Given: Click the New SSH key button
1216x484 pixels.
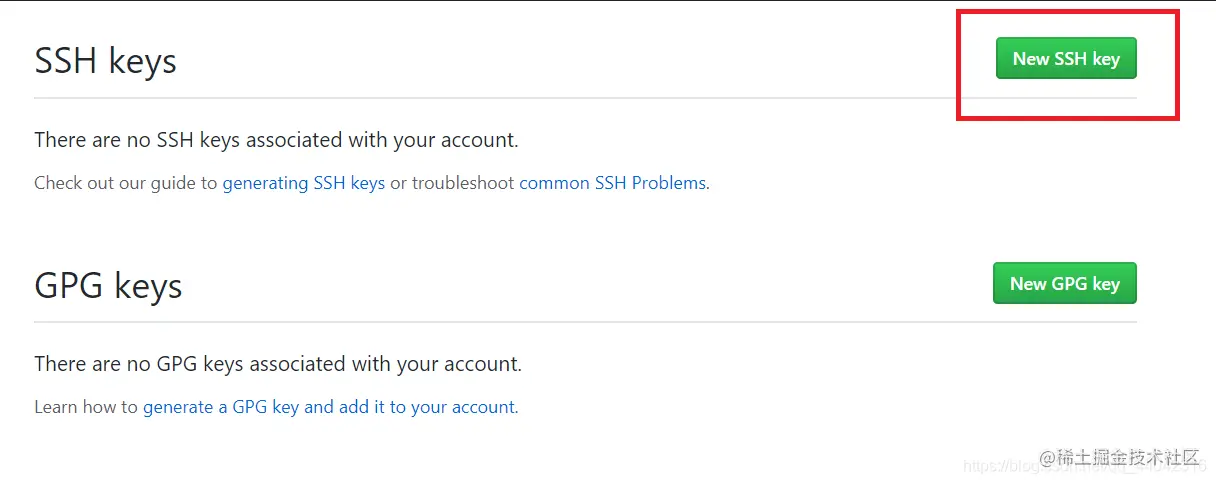Looking at the screenshot, I should pyautogui.click(x=1066, y=59).
